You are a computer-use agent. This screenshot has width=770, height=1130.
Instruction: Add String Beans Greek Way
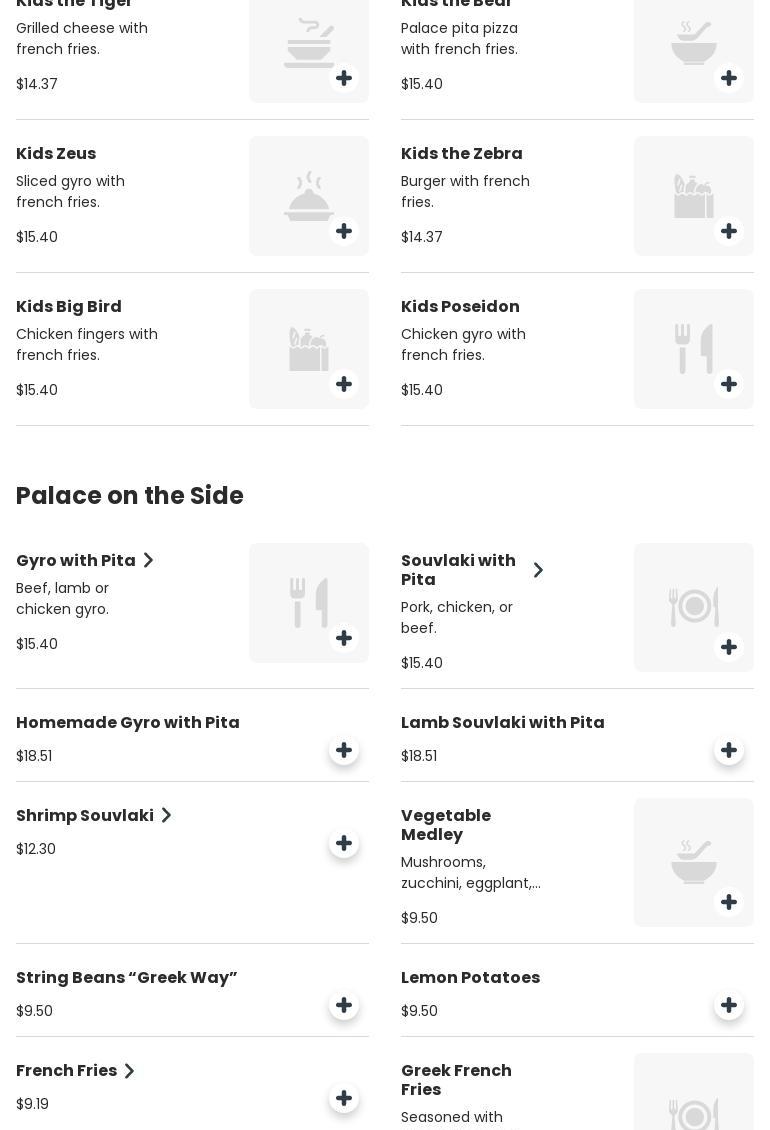coord(344,1005)
